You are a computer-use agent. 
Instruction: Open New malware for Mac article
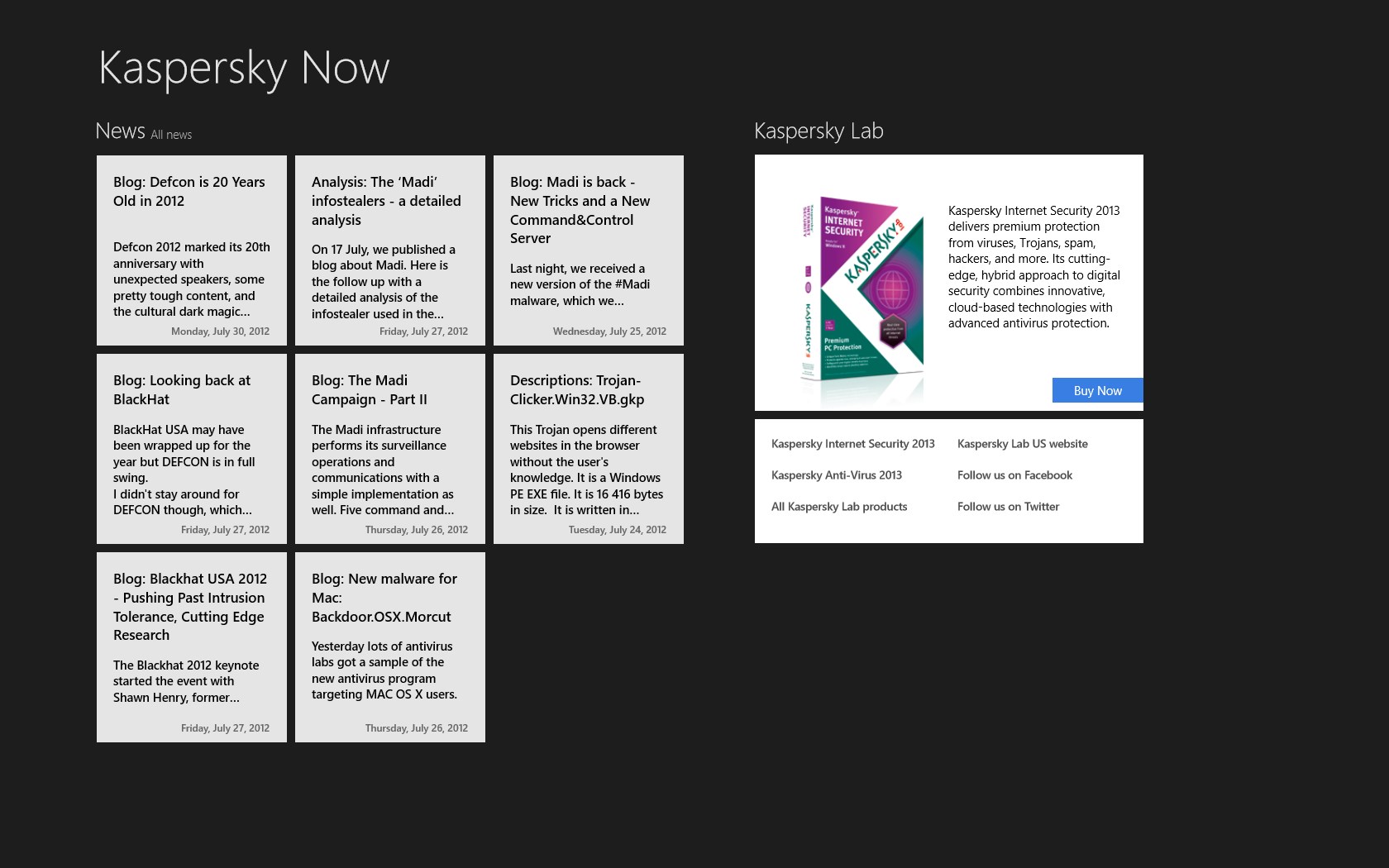[390, 647]
